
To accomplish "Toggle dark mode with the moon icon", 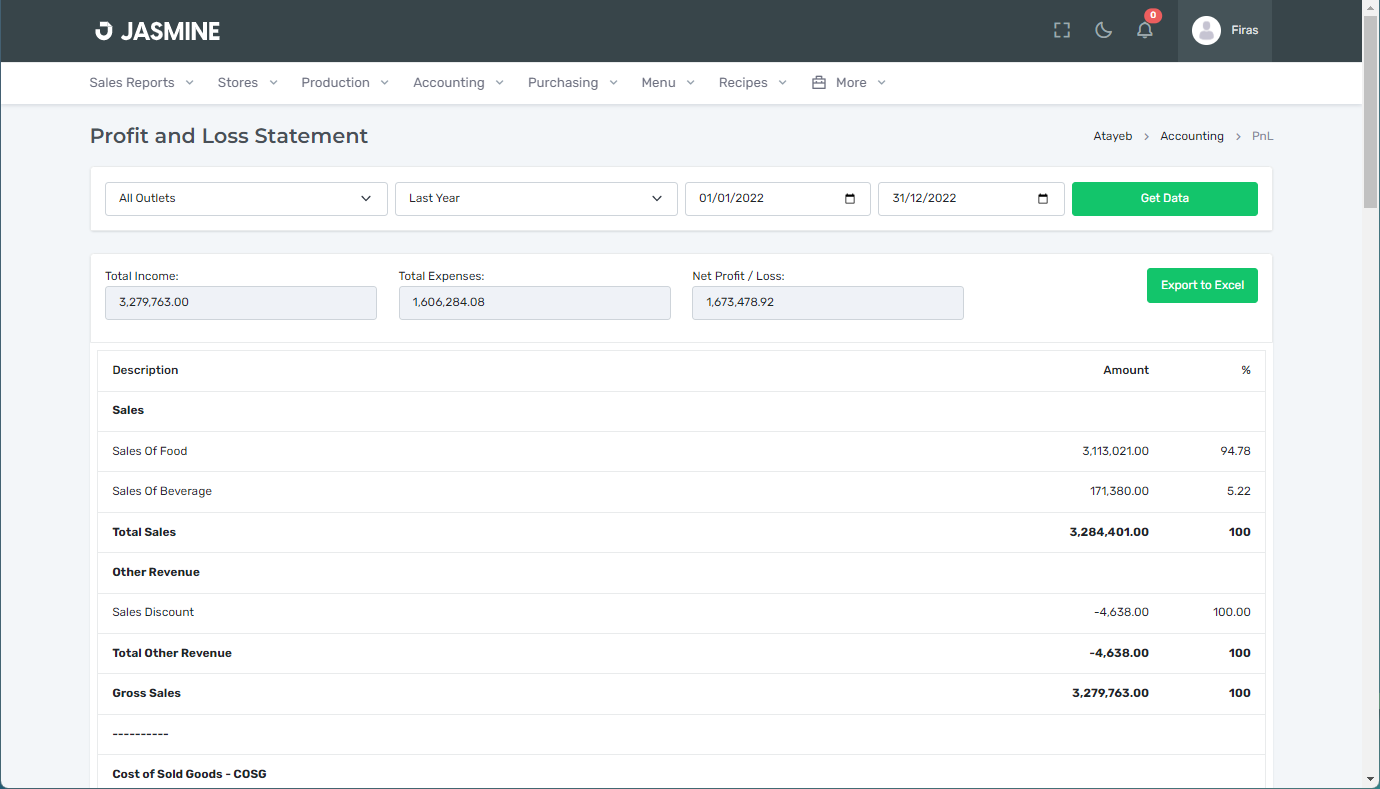I will (x=1104, y=31).
